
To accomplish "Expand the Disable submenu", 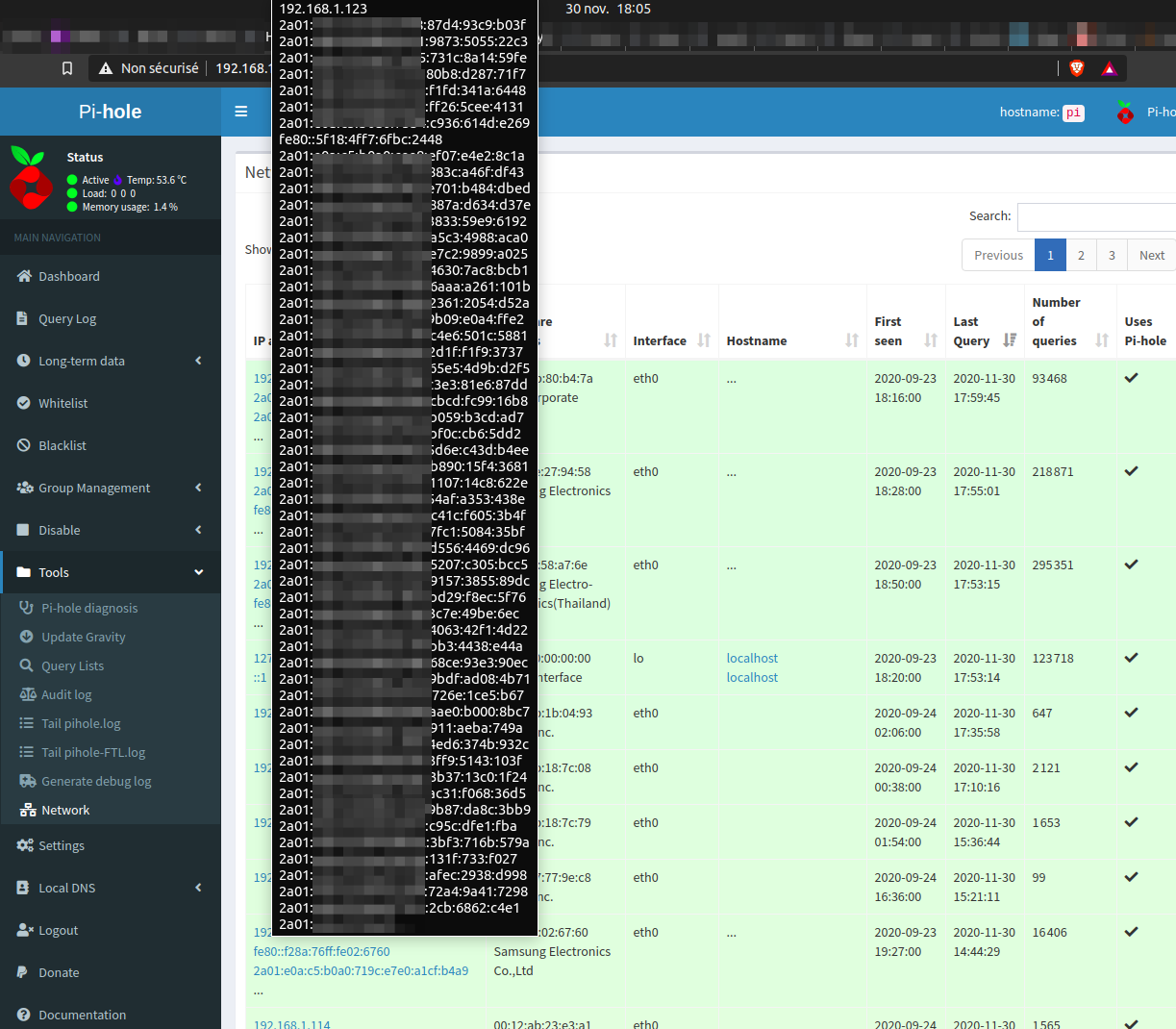I will (x=111, y=530).
